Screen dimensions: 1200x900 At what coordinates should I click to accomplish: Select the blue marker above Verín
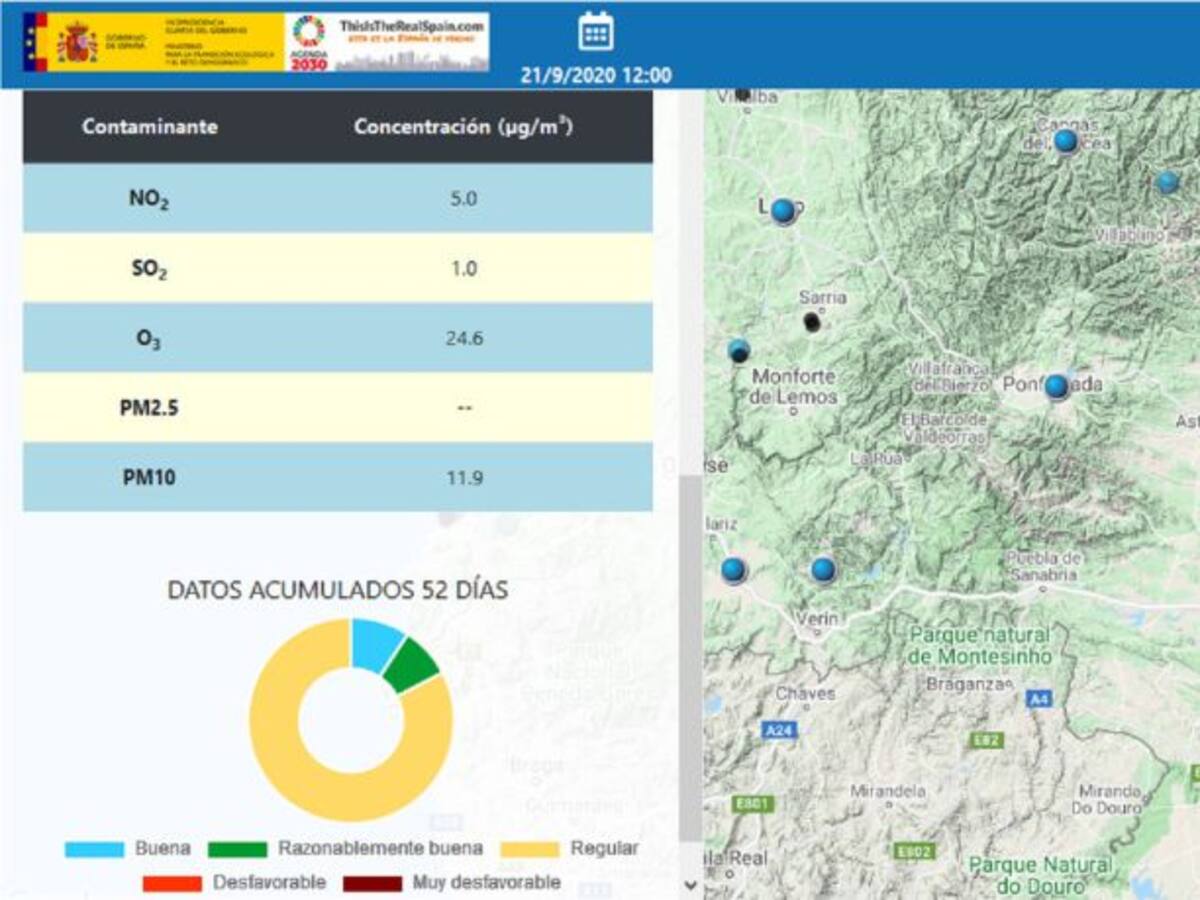823,569
